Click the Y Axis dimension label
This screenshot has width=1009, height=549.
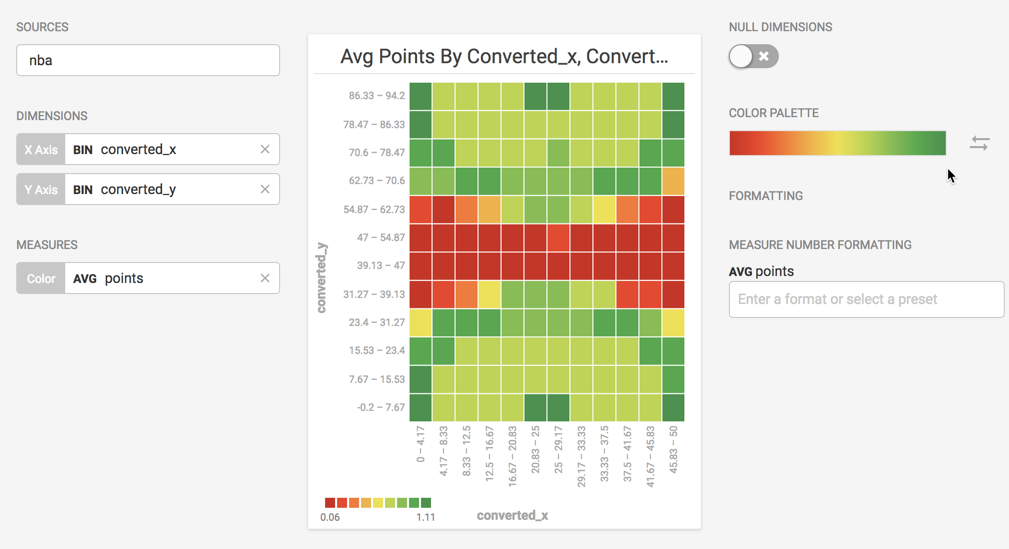point(41,189)
